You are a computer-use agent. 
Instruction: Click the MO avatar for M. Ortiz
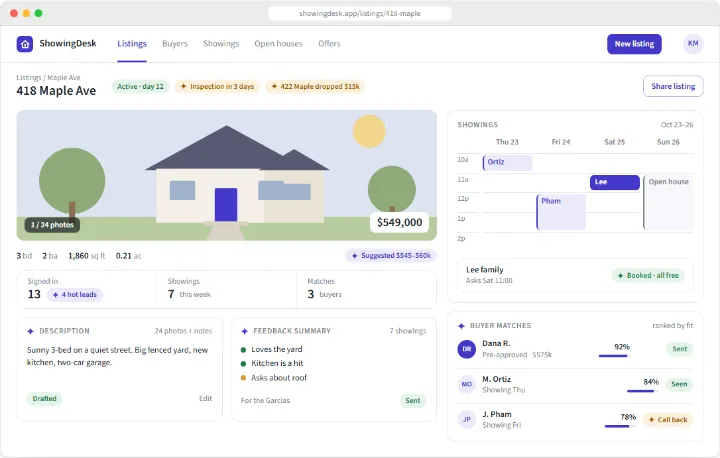pyautogui.click(x=467, y=384)
